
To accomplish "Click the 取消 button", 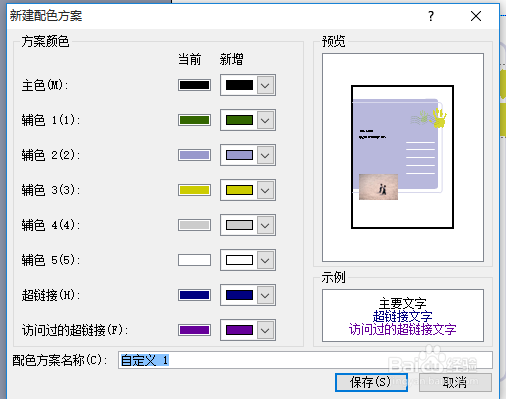I will 455,382.
